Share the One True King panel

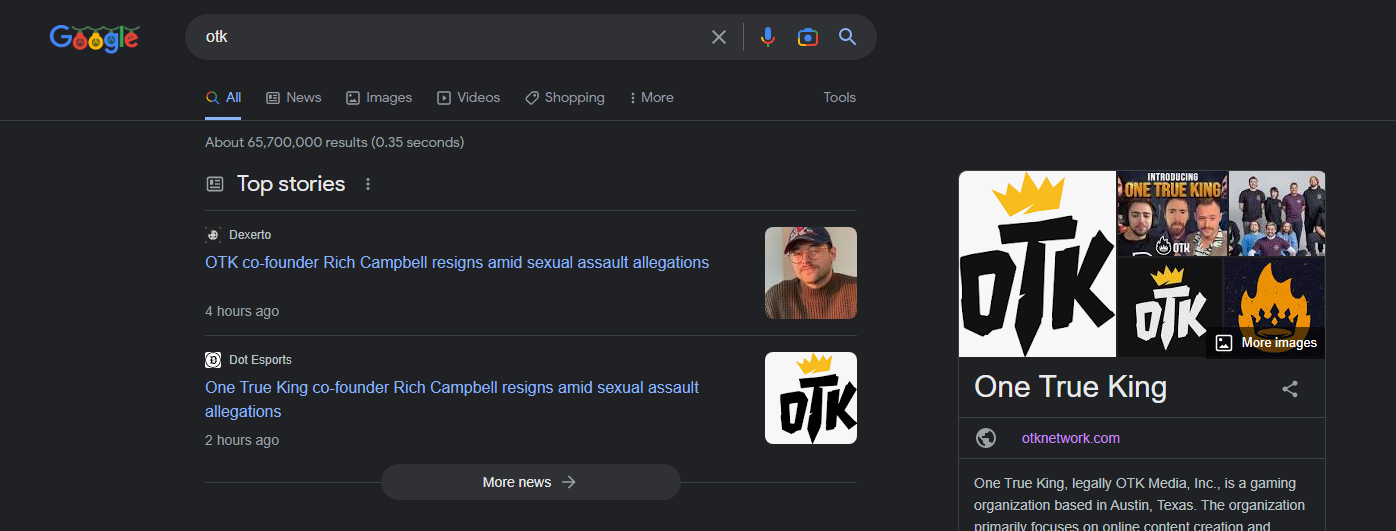click(x=1290, y=389)
